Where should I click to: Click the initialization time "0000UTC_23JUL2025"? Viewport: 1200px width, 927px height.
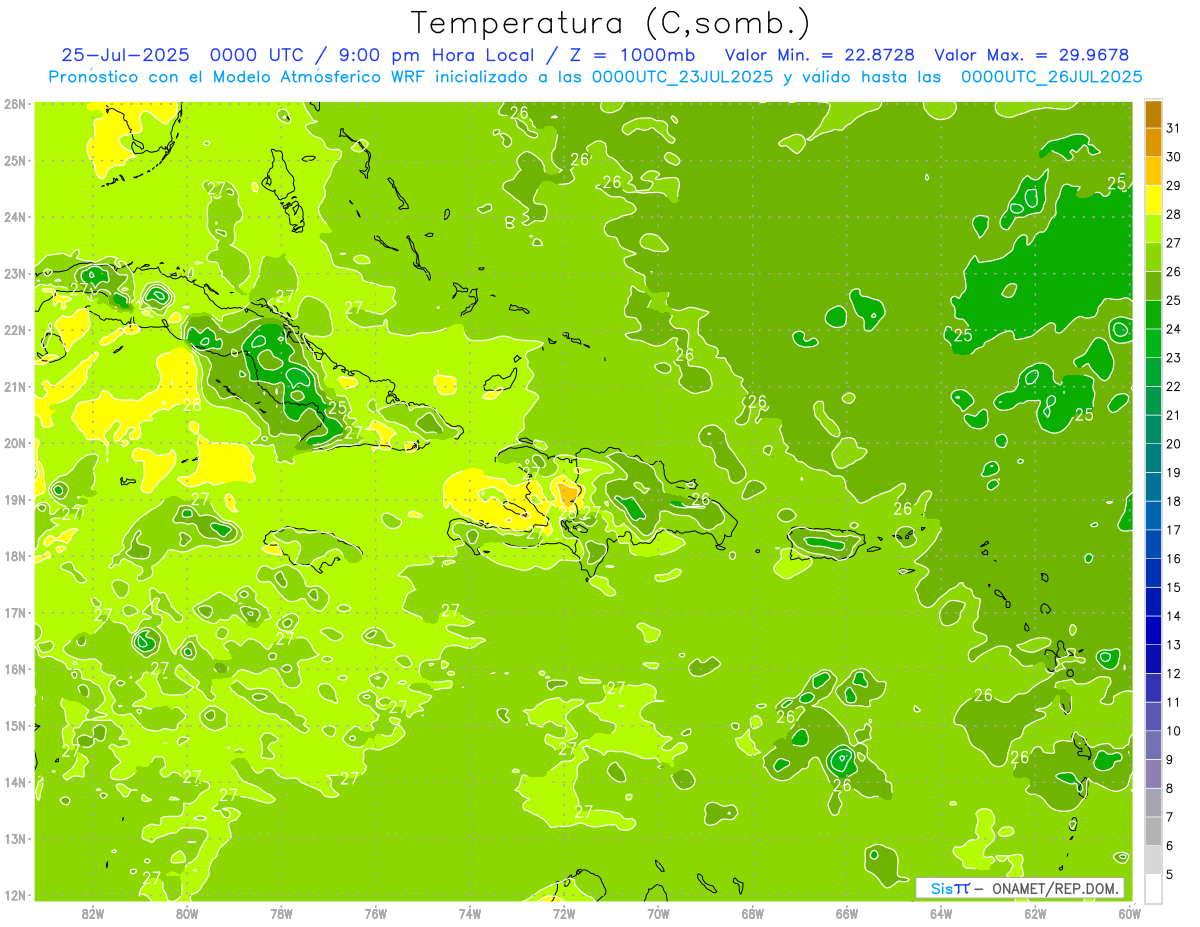click(x=683, y=77)
